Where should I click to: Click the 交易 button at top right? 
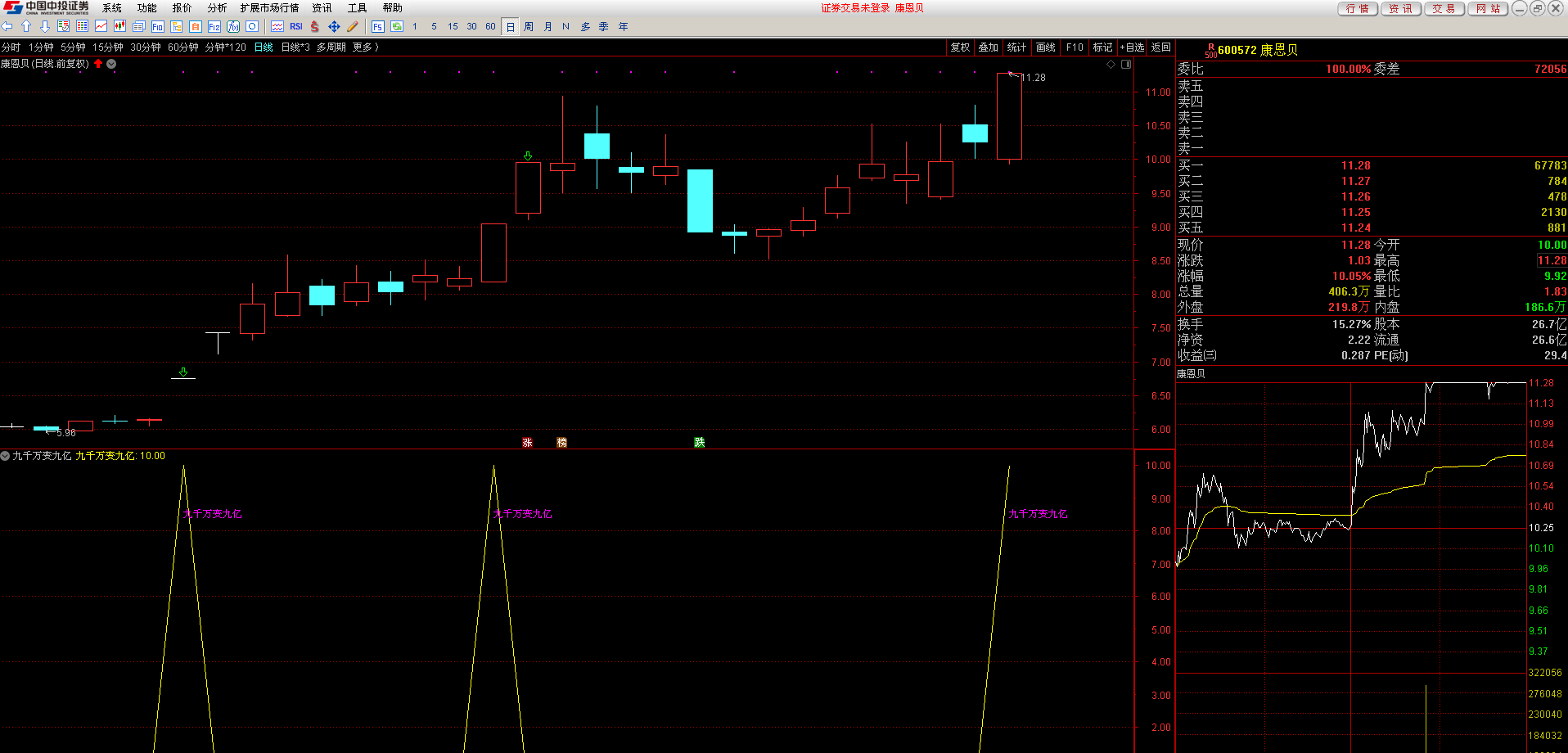coord(1444,8)
